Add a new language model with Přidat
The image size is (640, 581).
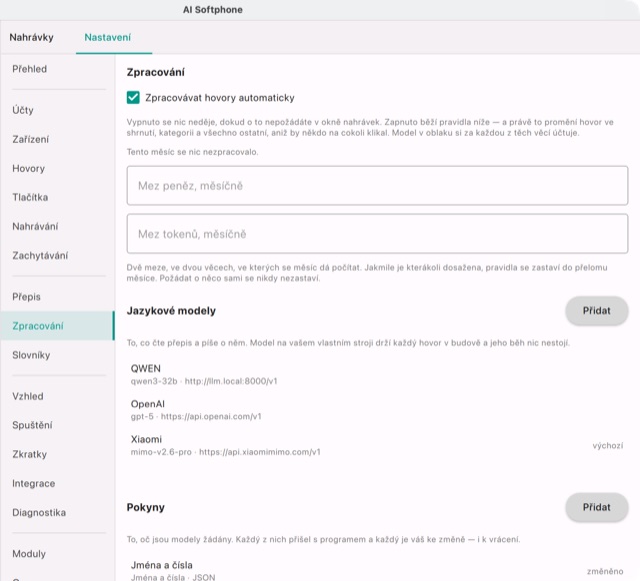point(596,311)
